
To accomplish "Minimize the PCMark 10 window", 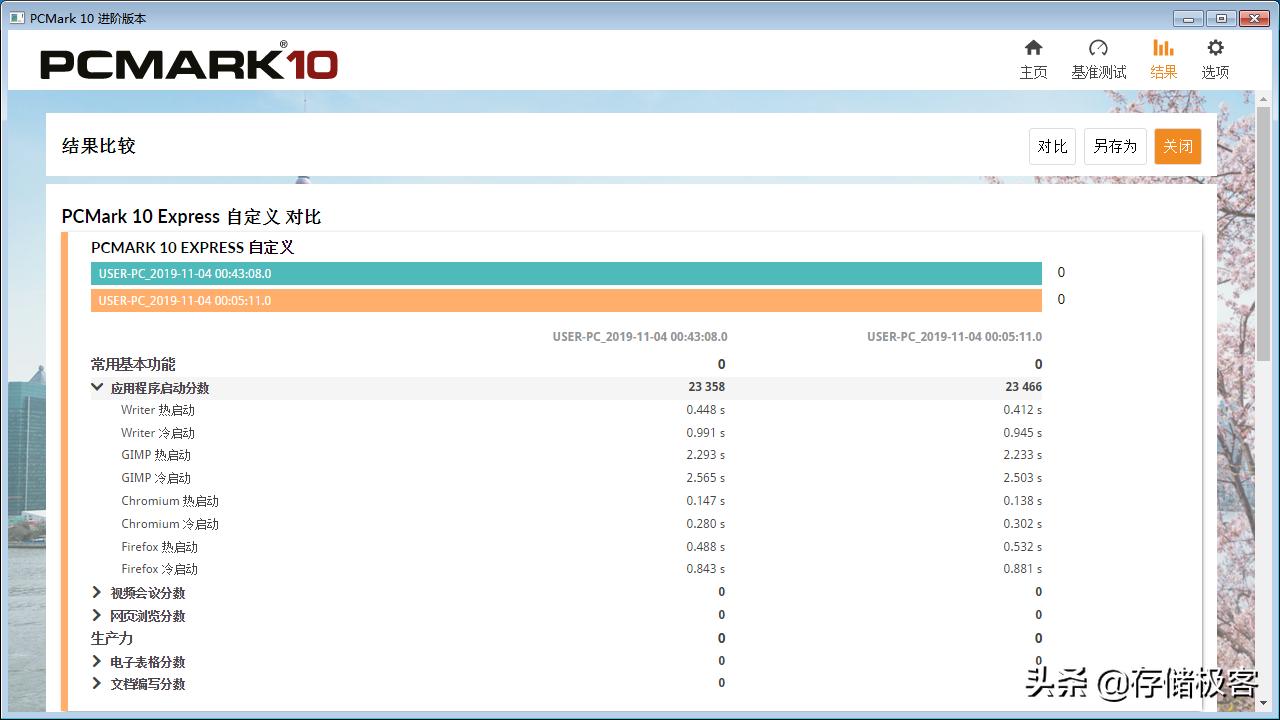I will [x=1188, y=18].
